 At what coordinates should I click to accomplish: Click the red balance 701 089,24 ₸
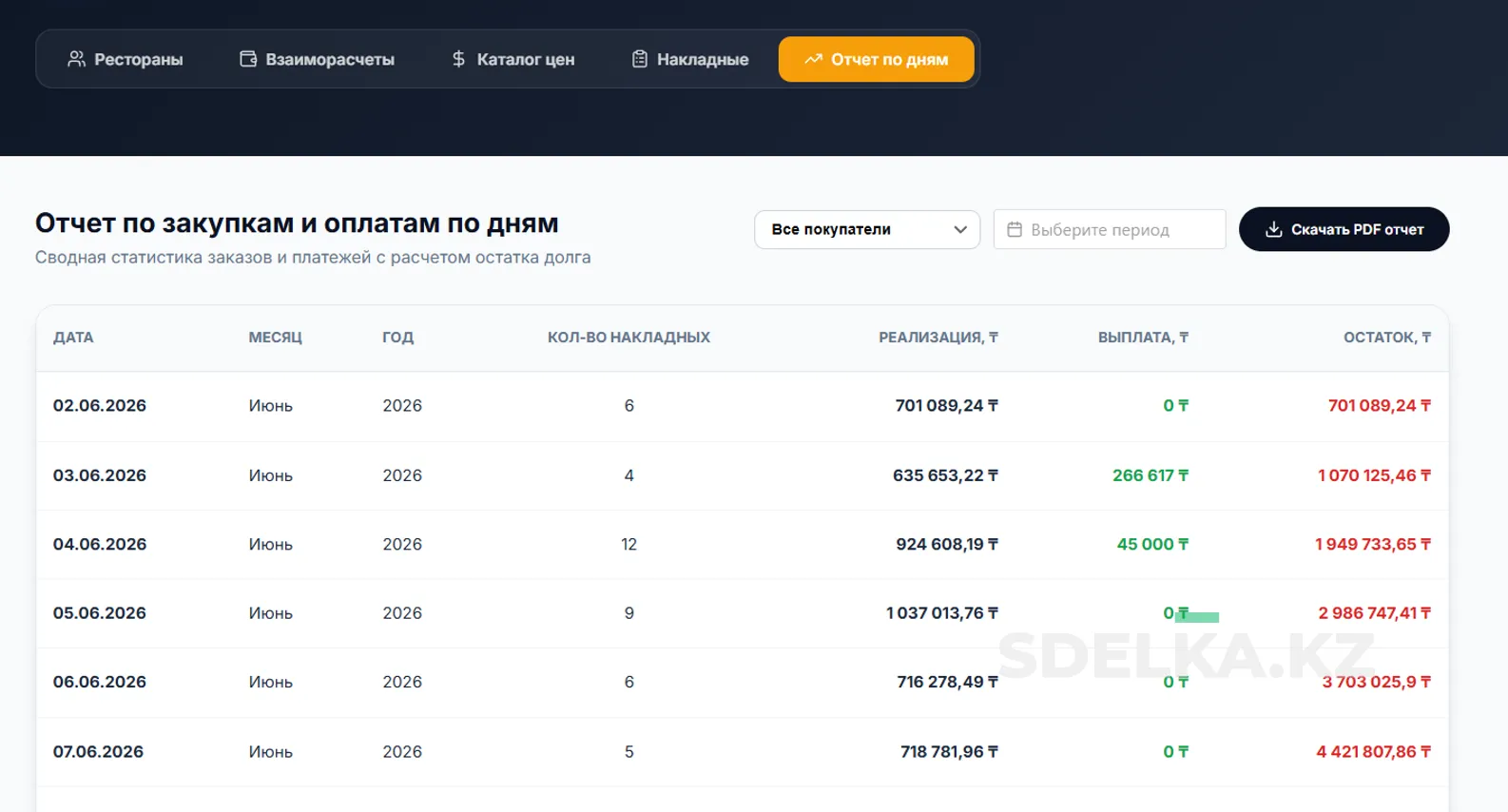pyautogui.click(x=1380, y=406)
